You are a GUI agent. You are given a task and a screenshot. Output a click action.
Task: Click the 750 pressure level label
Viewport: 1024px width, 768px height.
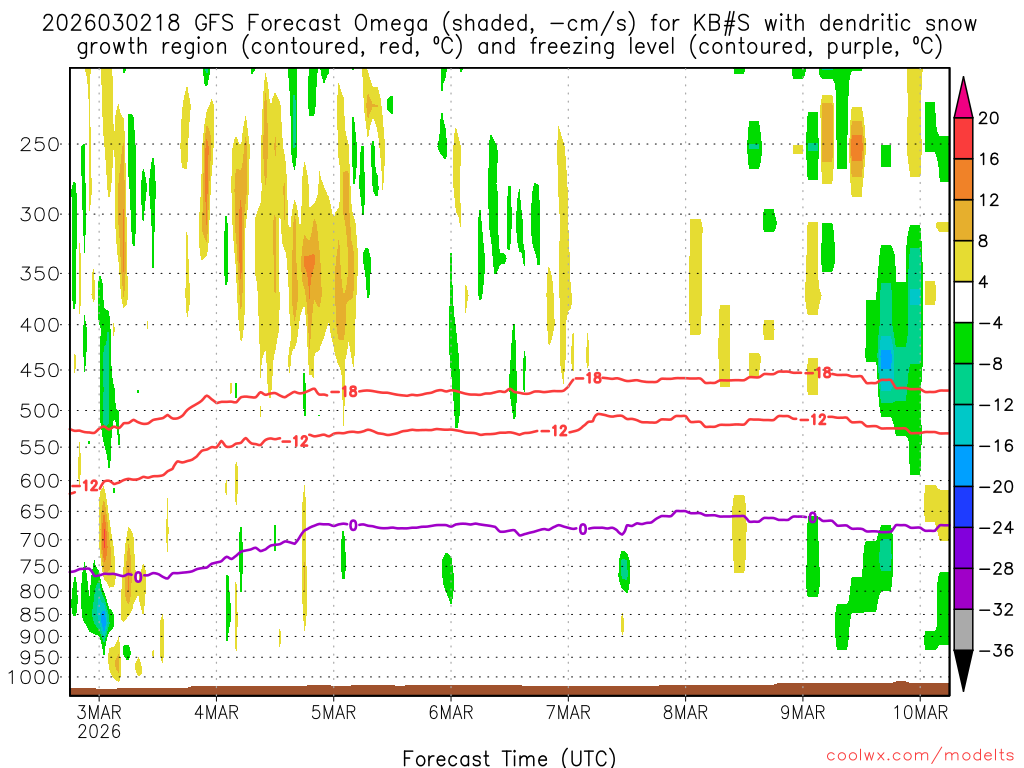click(x=40, y=567)
